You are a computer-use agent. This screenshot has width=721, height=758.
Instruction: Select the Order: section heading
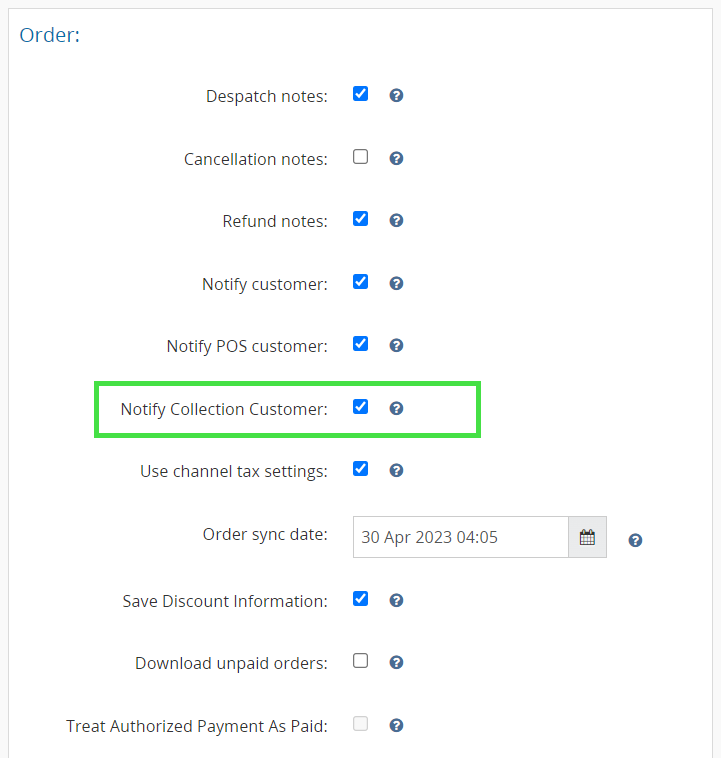pos(49,35)
